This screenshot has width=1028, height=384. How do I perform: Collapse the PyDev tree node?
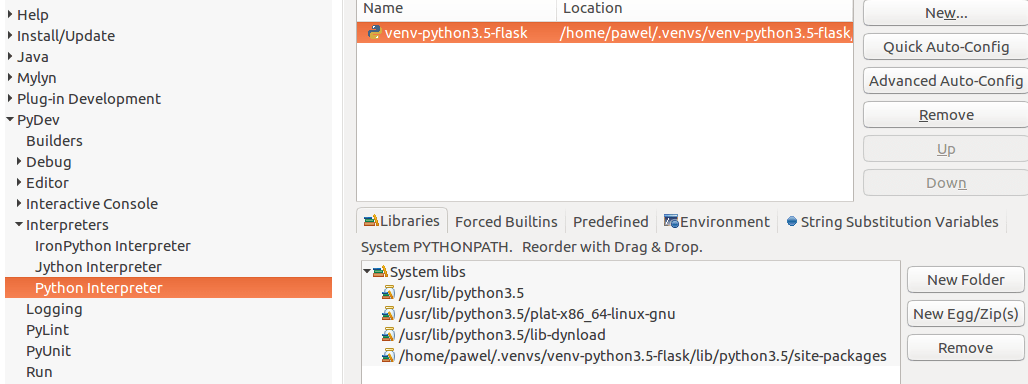pos(10,120)
